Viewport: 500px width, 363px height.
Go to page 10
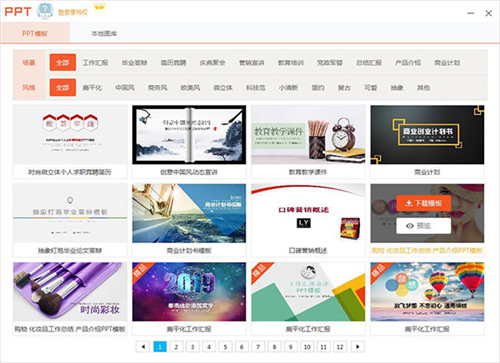(307, 347)
